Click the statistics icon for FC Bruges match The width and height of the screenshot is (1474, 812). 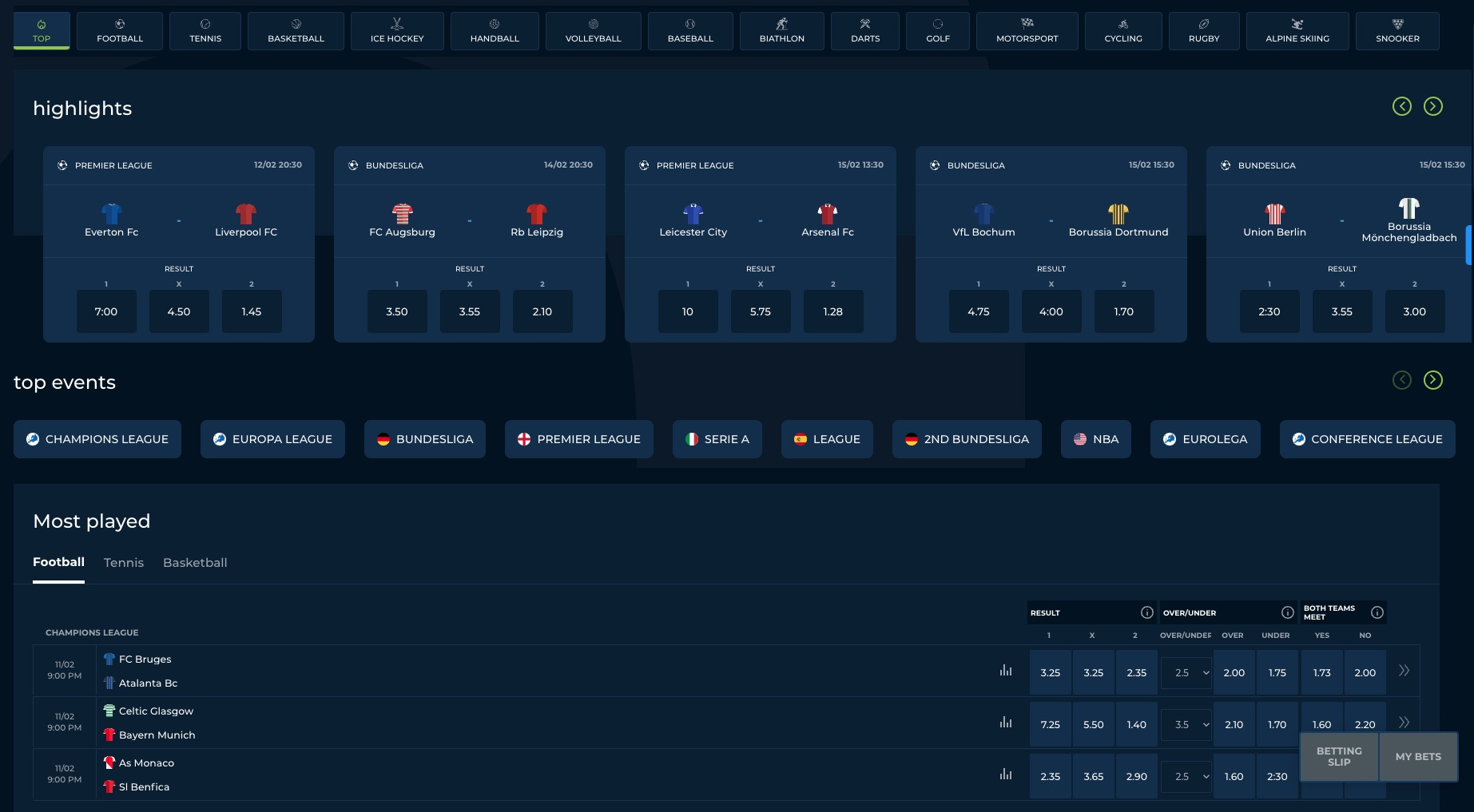click(x=1005, y=671)
